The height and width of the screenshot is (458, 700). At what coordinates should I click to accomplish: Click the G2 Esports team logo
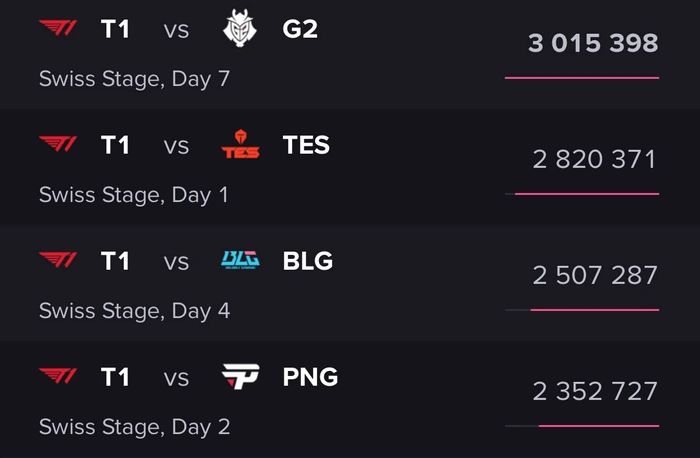240,29
